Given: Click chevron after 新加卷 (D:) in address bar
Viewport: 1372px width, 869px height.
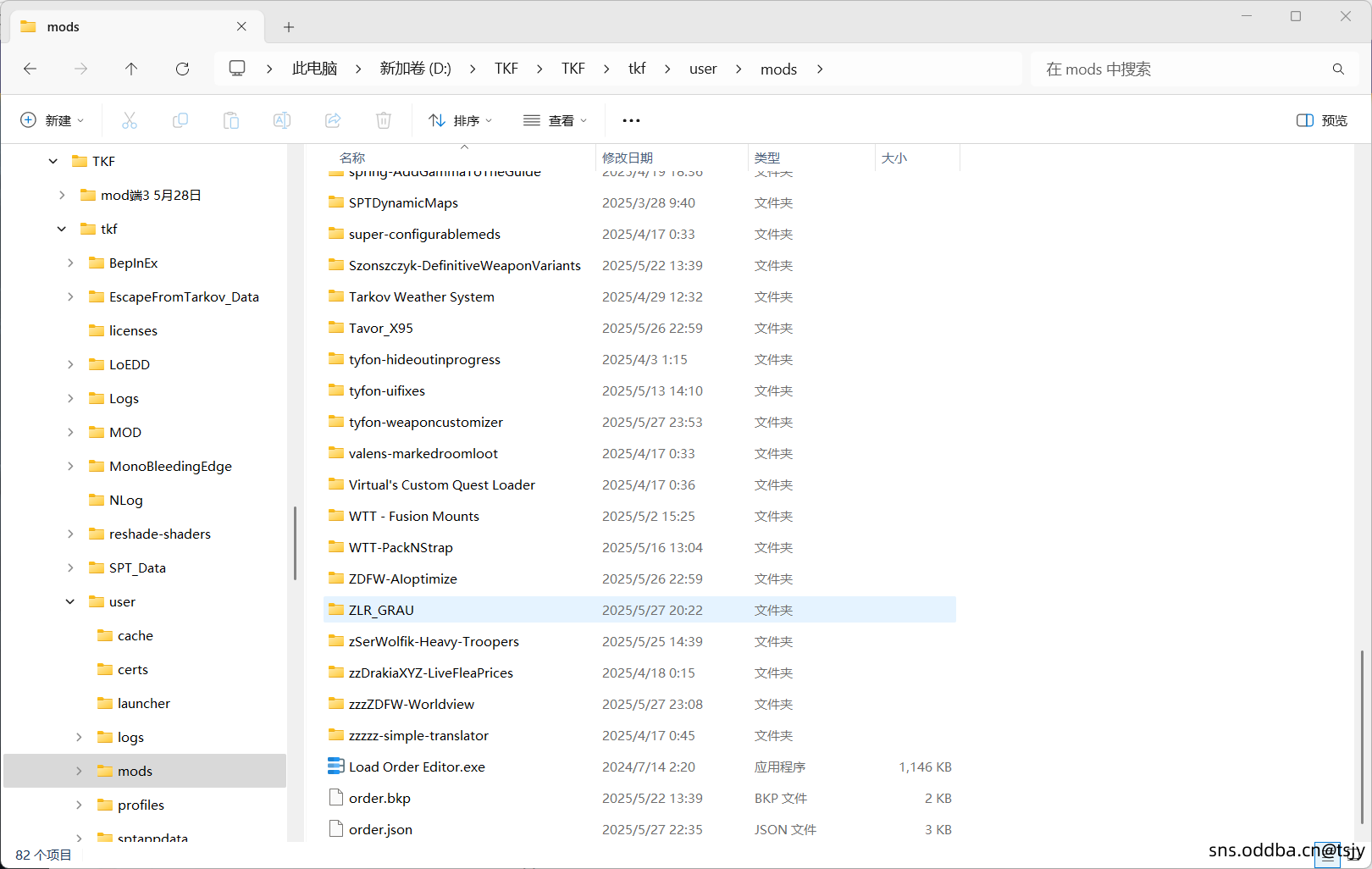Looking at the screenshot, I should pos(473,69).
